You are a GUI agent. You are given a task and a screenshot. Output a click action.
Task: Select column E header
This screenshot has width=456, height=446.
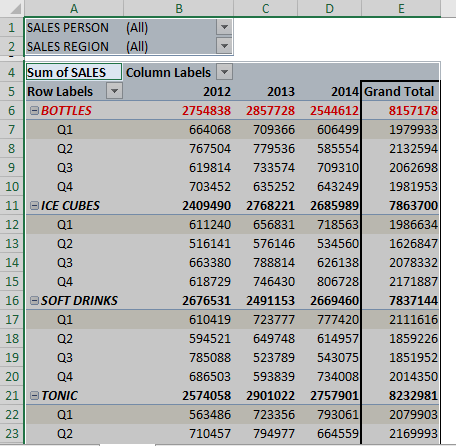[401, 8]
